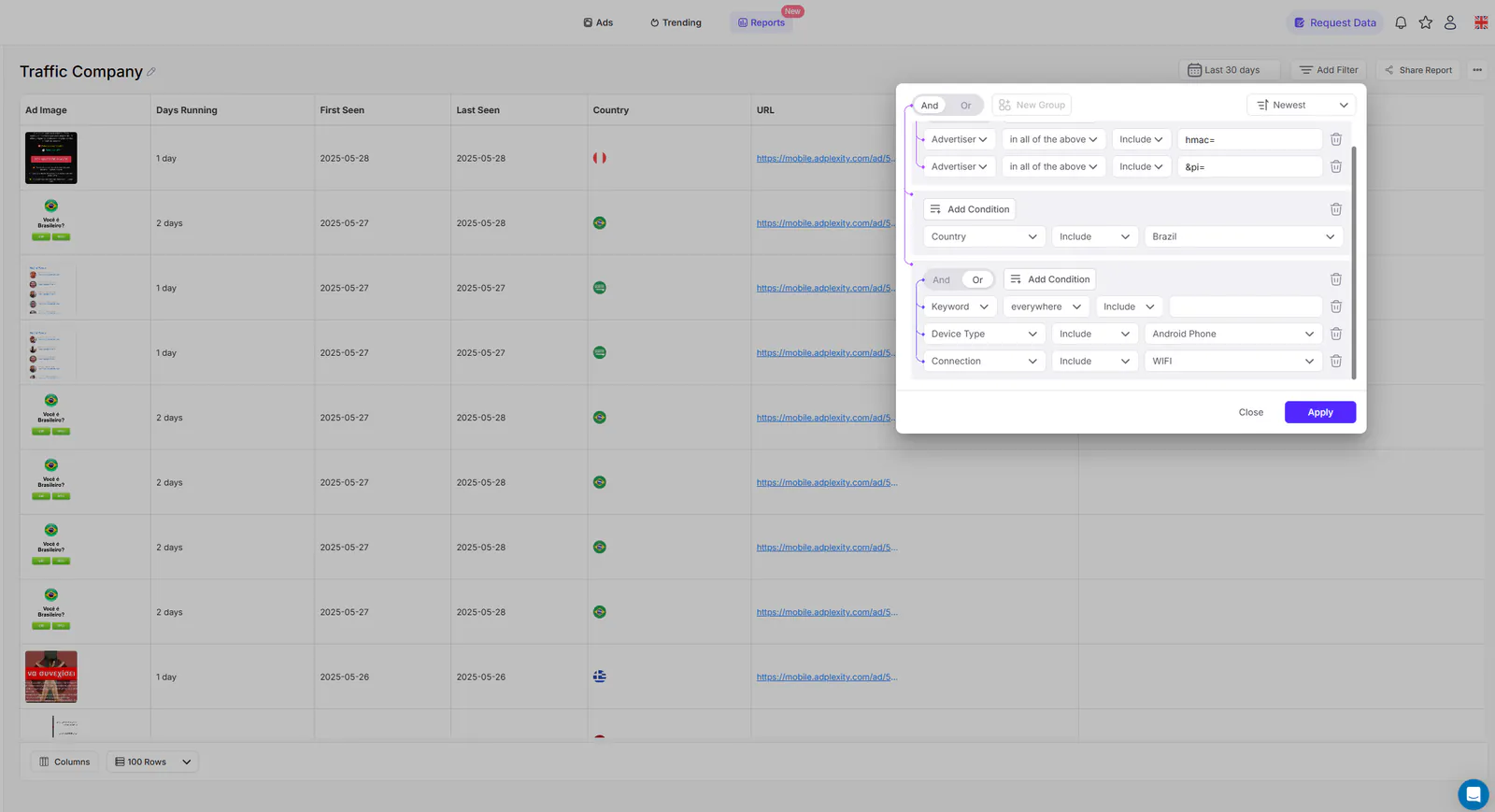Screen dimensions: 1495x812
Task: Switch top filter group to Or
Action: pyautogui.click(x=965, y=106)
